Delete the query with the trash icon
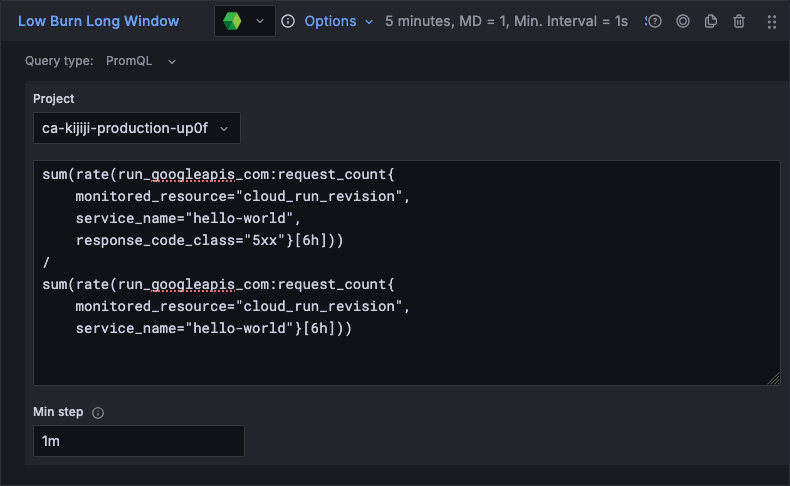790x486 pixels. pos(739,21)
